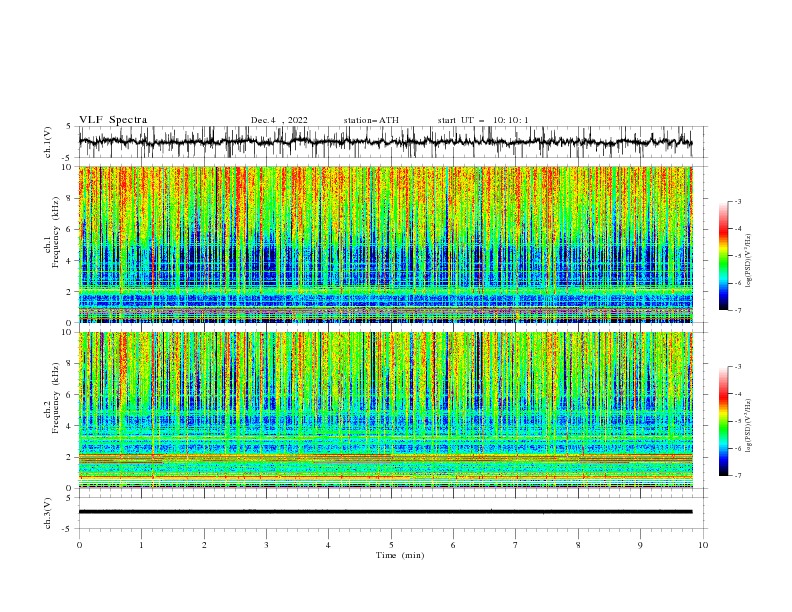Click the ch.2 'Frequency (kHz)' axis label
This screenshot has width=792, height=612.
(x=56, y=398)
